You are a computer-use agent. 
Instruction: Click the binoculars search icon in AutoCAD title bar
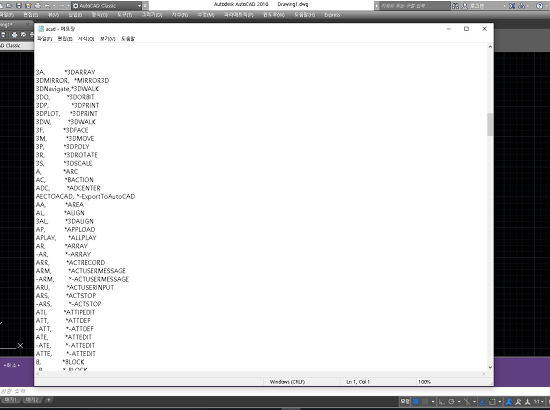tap(455, 6)
